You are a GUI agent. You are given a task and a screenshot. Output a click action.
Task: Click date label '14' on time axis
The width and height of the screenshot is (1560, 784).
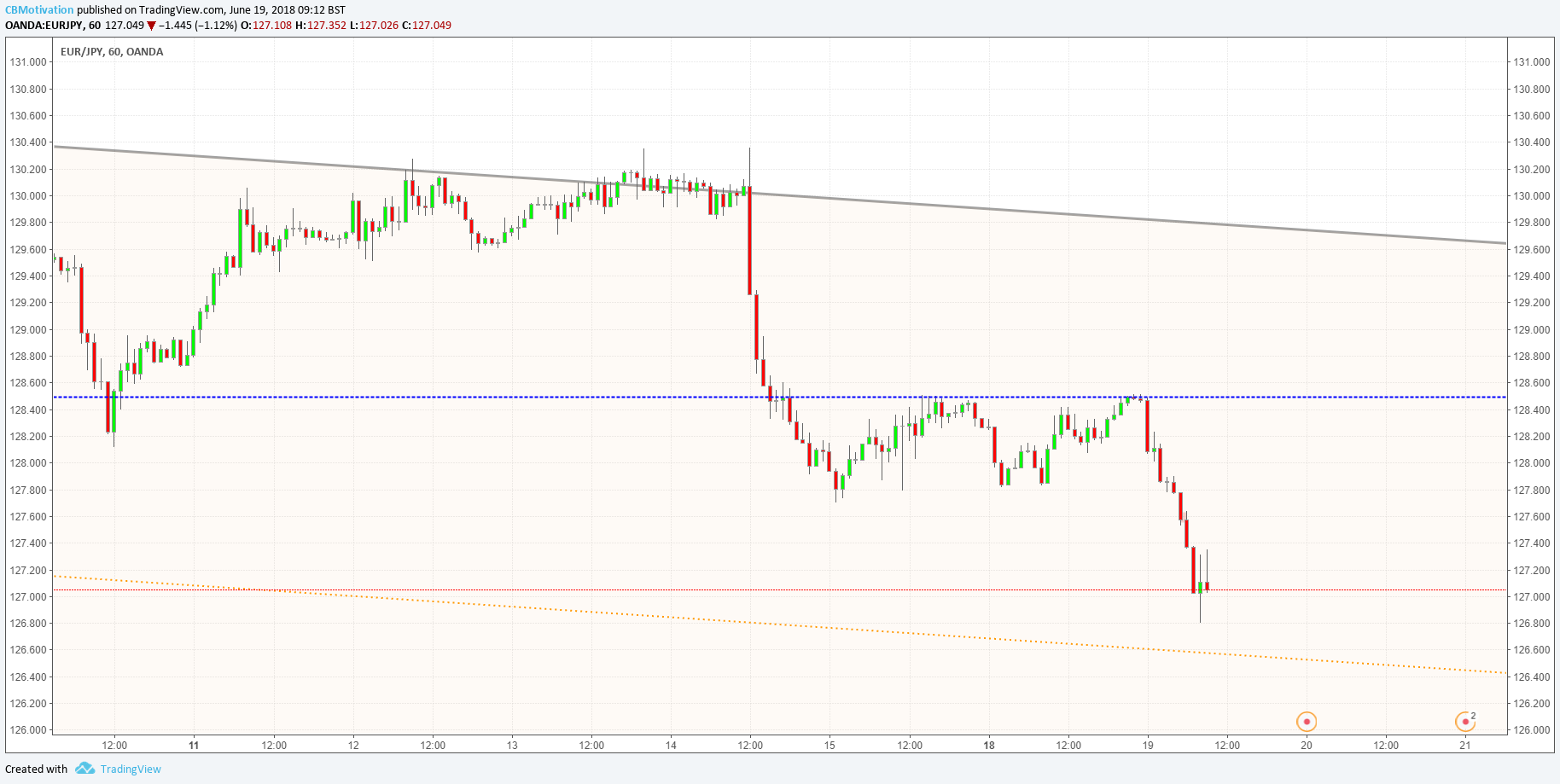pos(671,745)
